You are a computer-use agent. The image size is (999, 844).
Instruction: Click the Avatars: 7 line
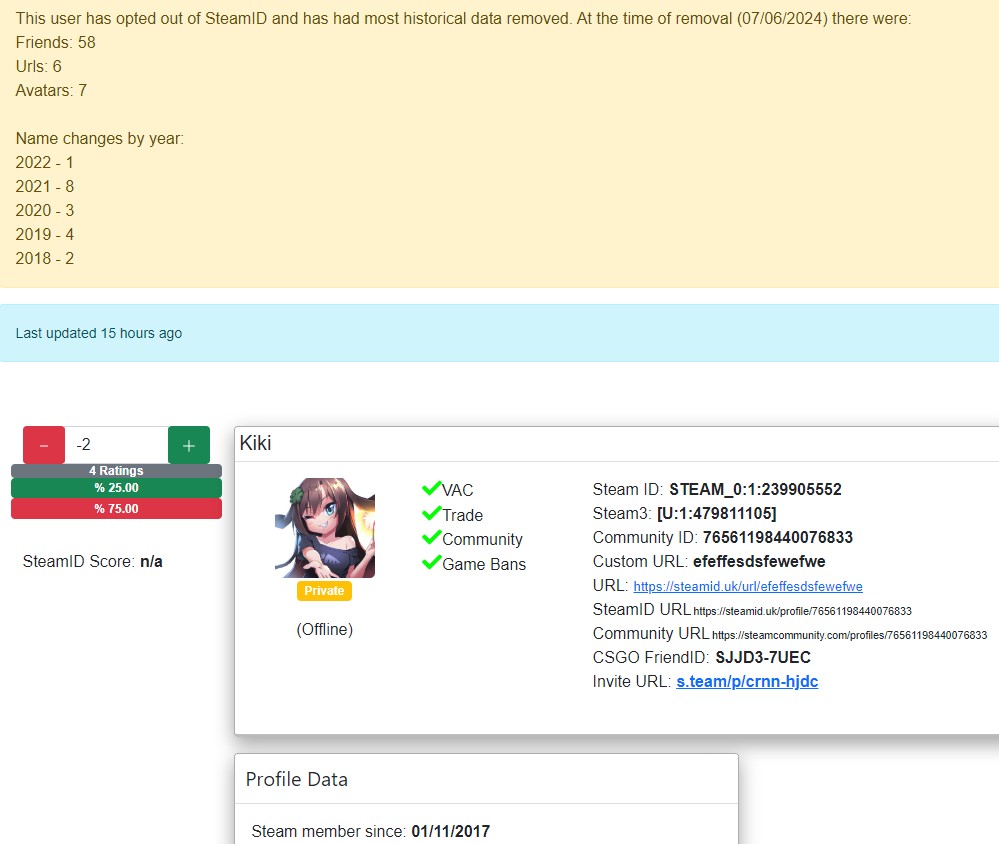(51, 90)
